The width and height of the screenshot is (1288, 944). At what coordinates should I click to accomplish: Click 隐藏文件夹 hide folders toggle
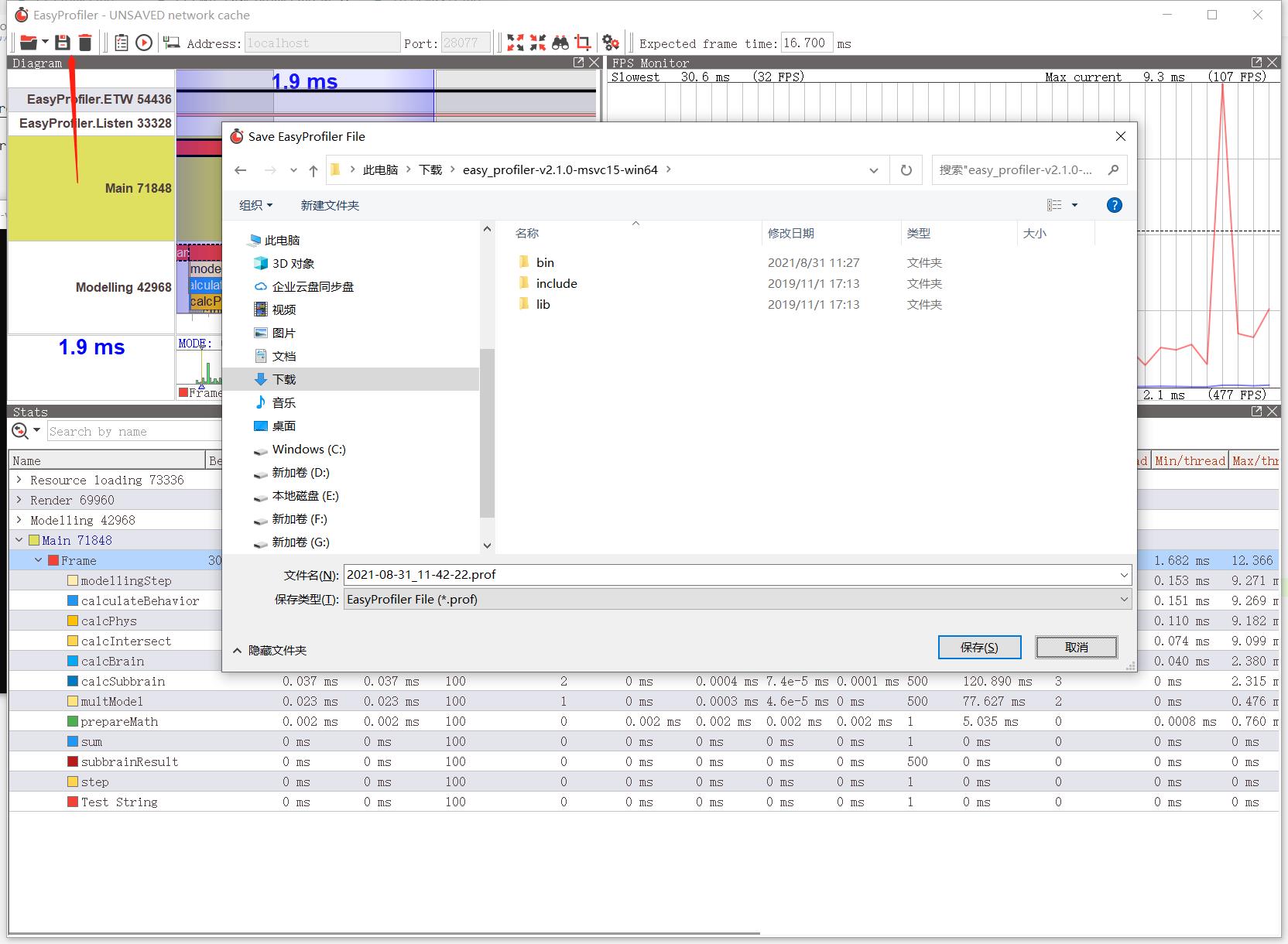click(x=270, y=651)
